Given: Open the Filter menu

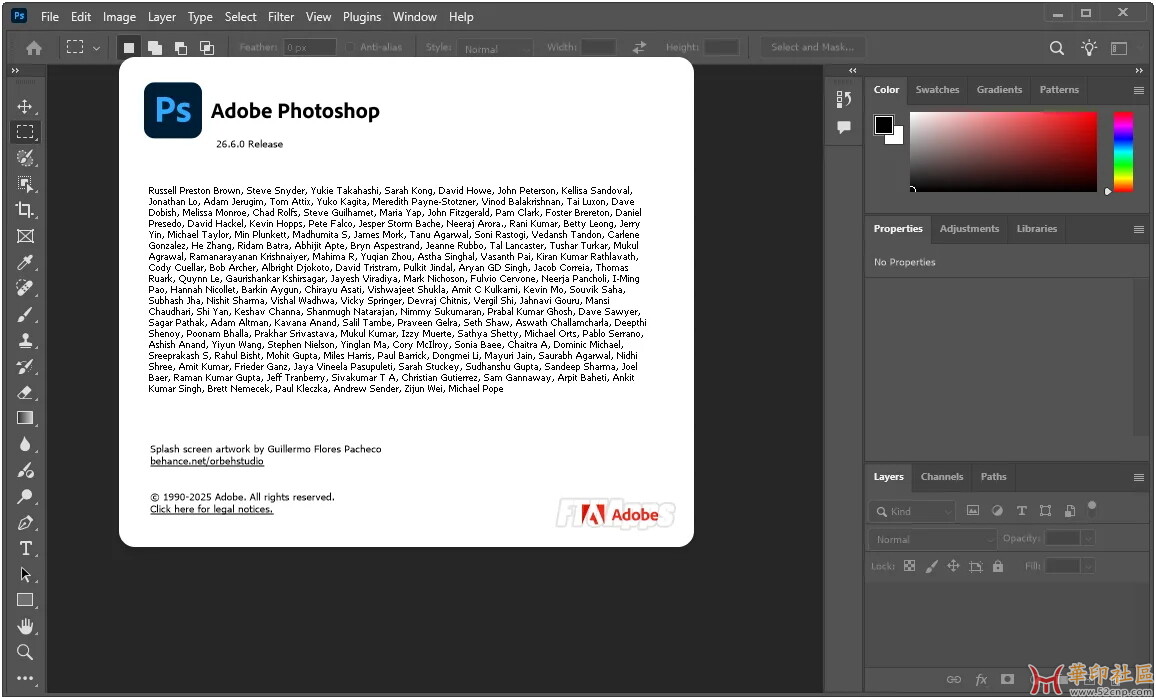Looking at the screenshot, I should [x=281, y=16].
